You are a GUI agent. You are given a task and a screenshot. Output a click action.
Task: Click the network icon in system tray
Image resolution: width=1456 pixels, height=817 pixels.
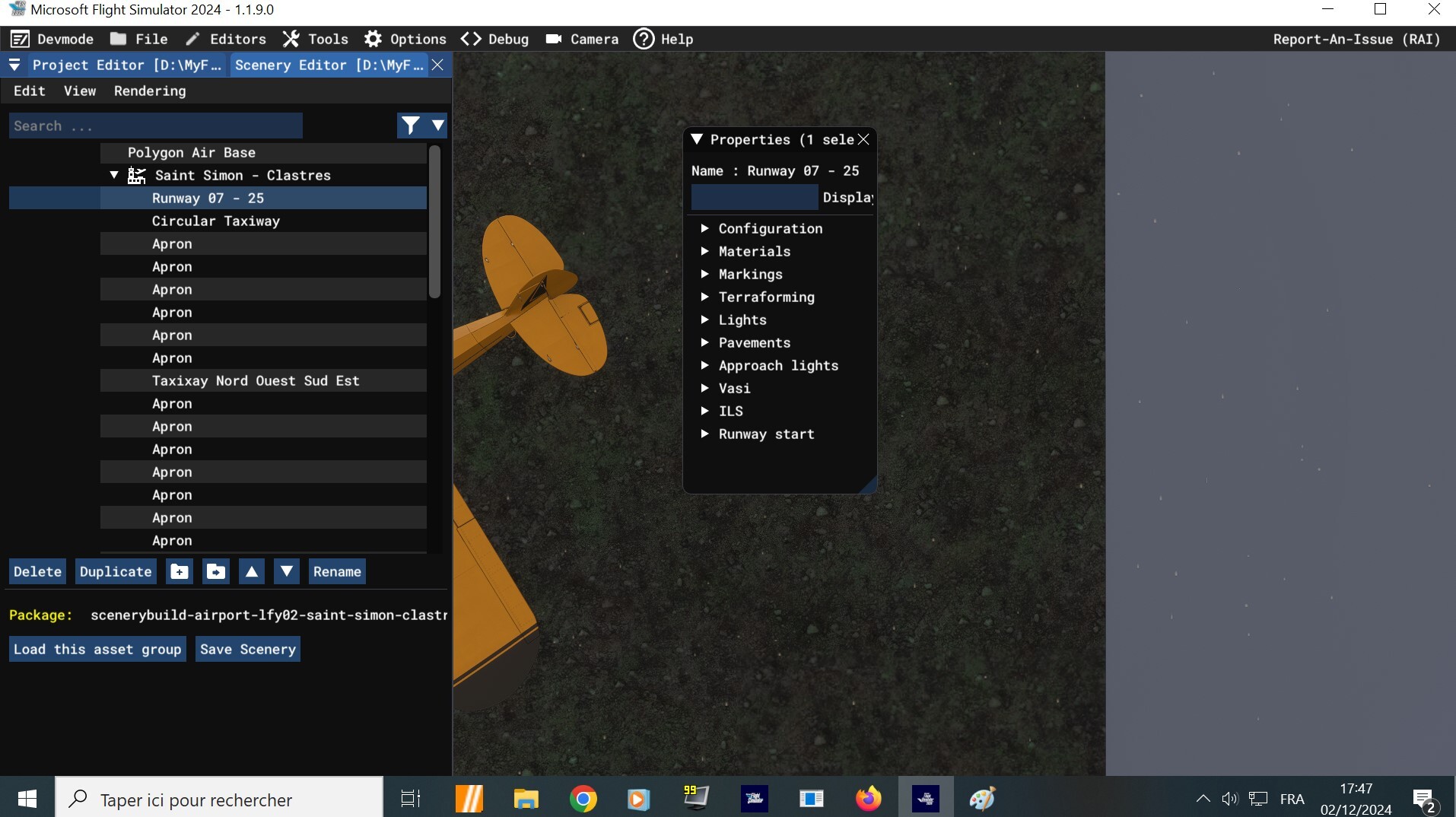(1258, 799)
